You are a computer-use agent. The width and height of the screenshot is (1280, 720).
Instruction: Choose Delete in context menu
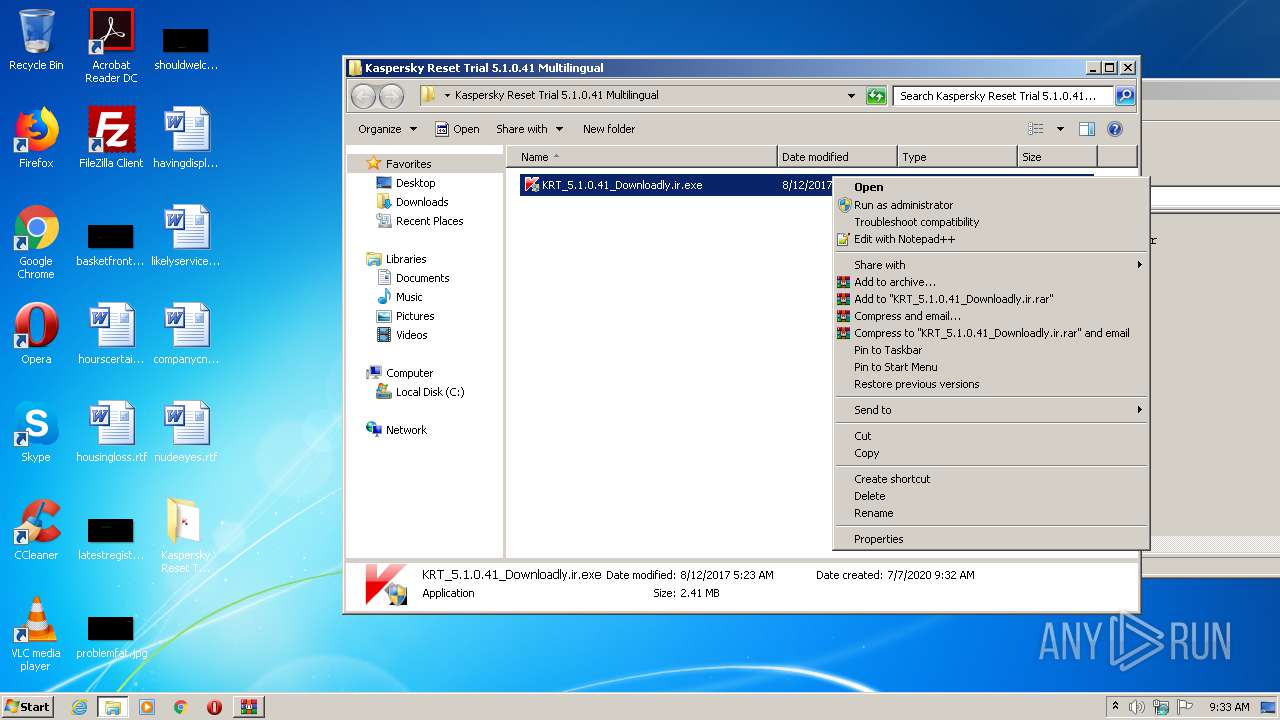[x=990, y=496]
